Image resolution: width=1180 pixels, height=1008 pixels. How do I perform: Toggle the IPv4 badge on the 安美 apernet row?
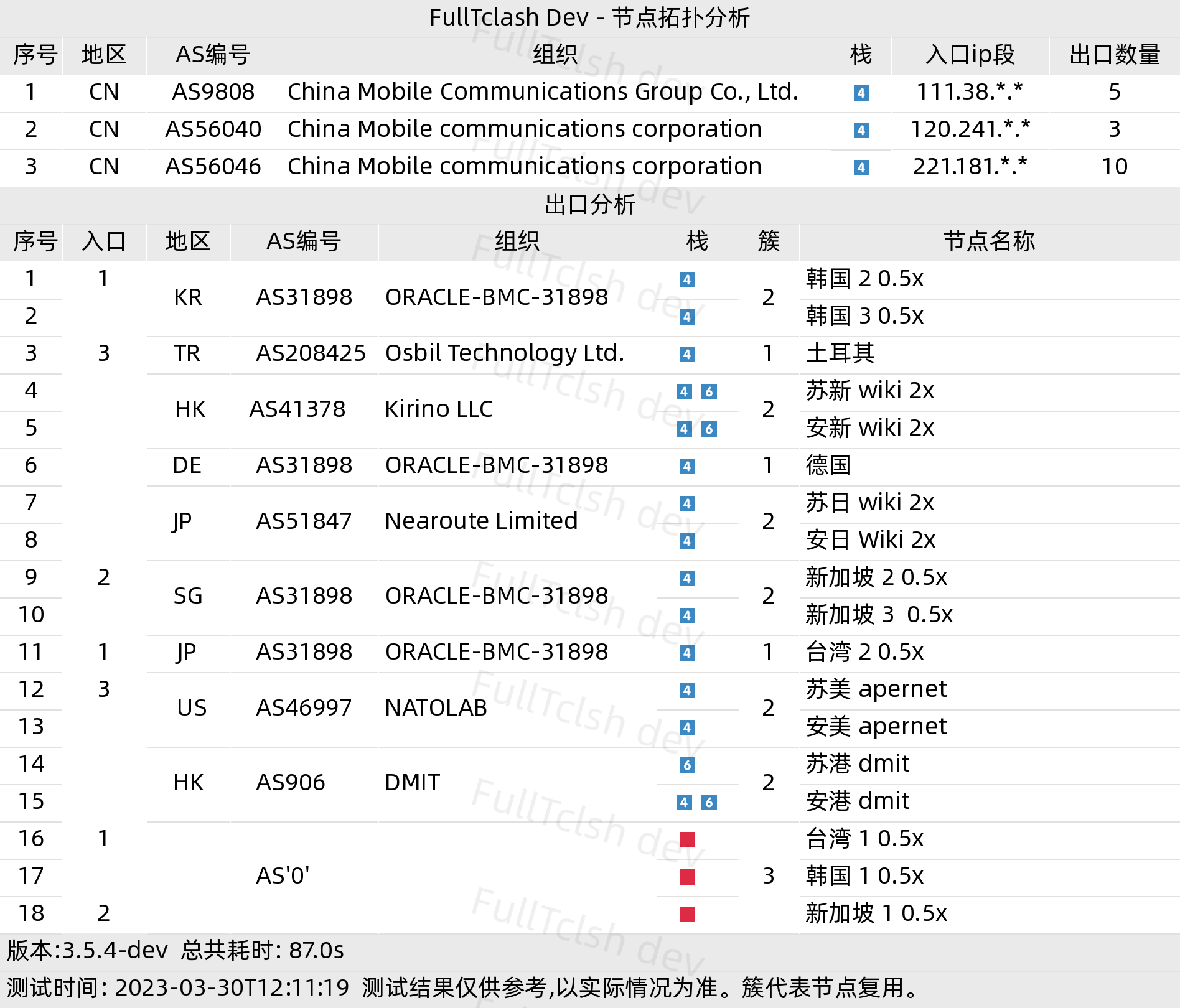point(686,726)
